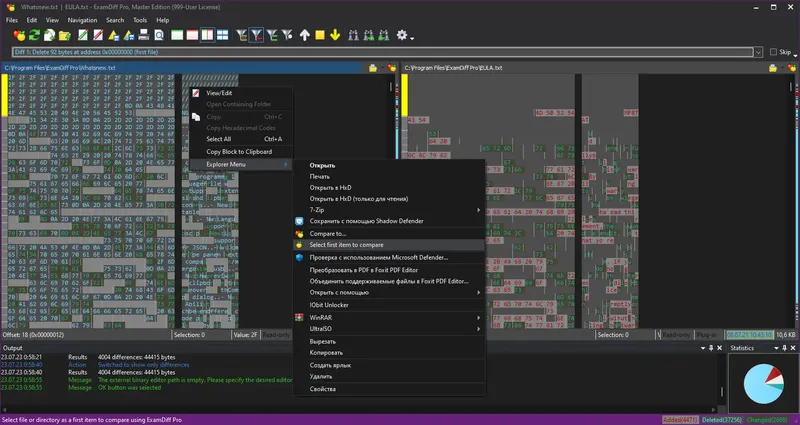Click the Print preview magnifier icon
This screenshot has height=425, width=800.
[159, 35]
